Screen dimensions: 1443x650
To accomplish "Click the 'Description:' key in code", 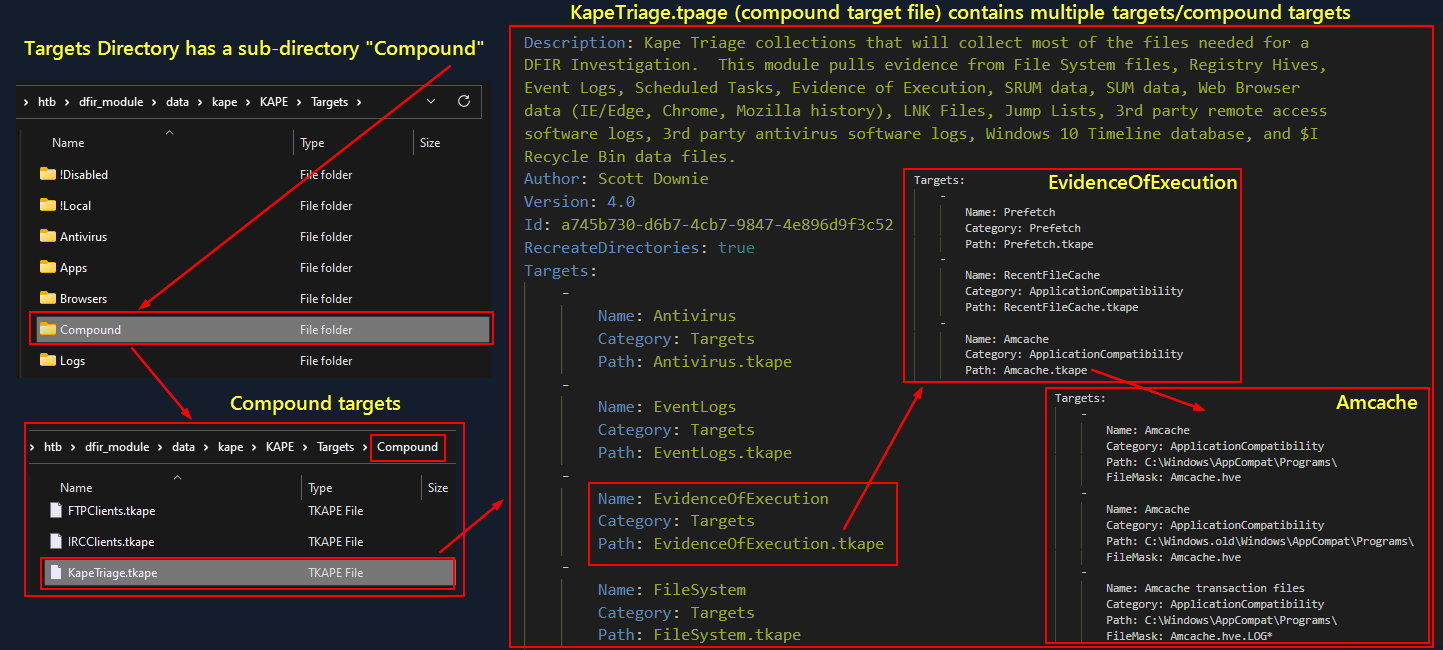I will (x=579, y=43).
